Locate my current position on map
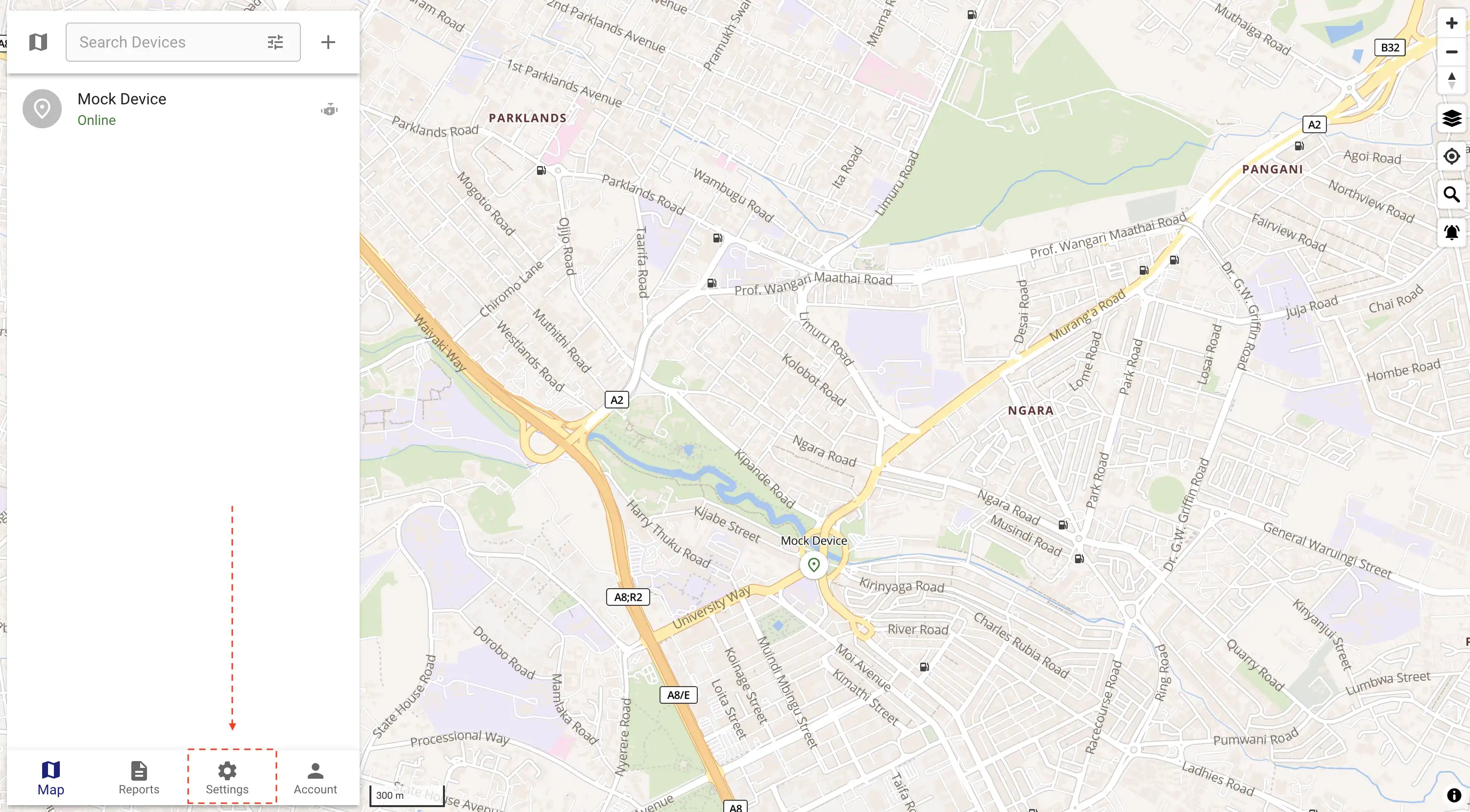This screenshot has height=812, width=1470. tap(1451, 156)
